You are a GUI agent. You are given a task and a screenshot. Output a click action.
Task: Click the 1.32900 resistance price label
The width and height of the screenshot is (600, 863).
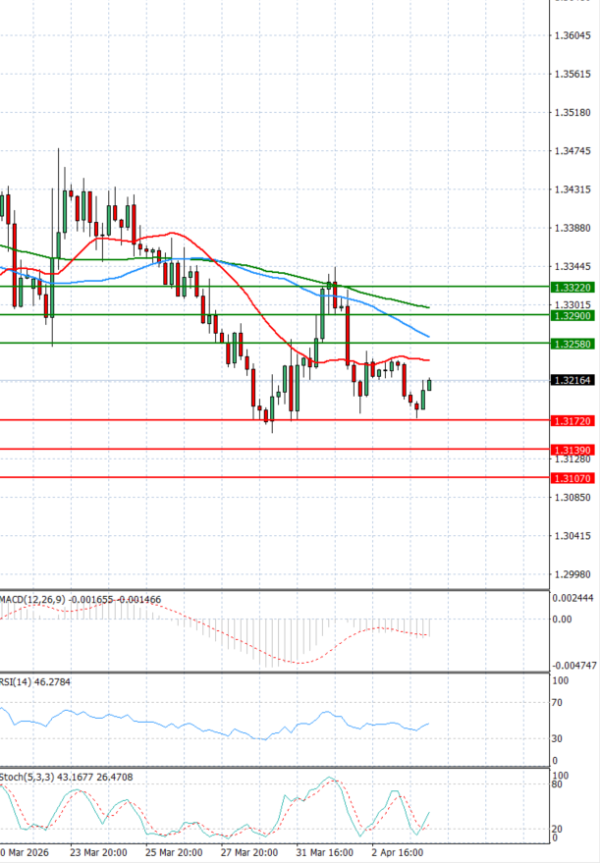tap(573, 315)
